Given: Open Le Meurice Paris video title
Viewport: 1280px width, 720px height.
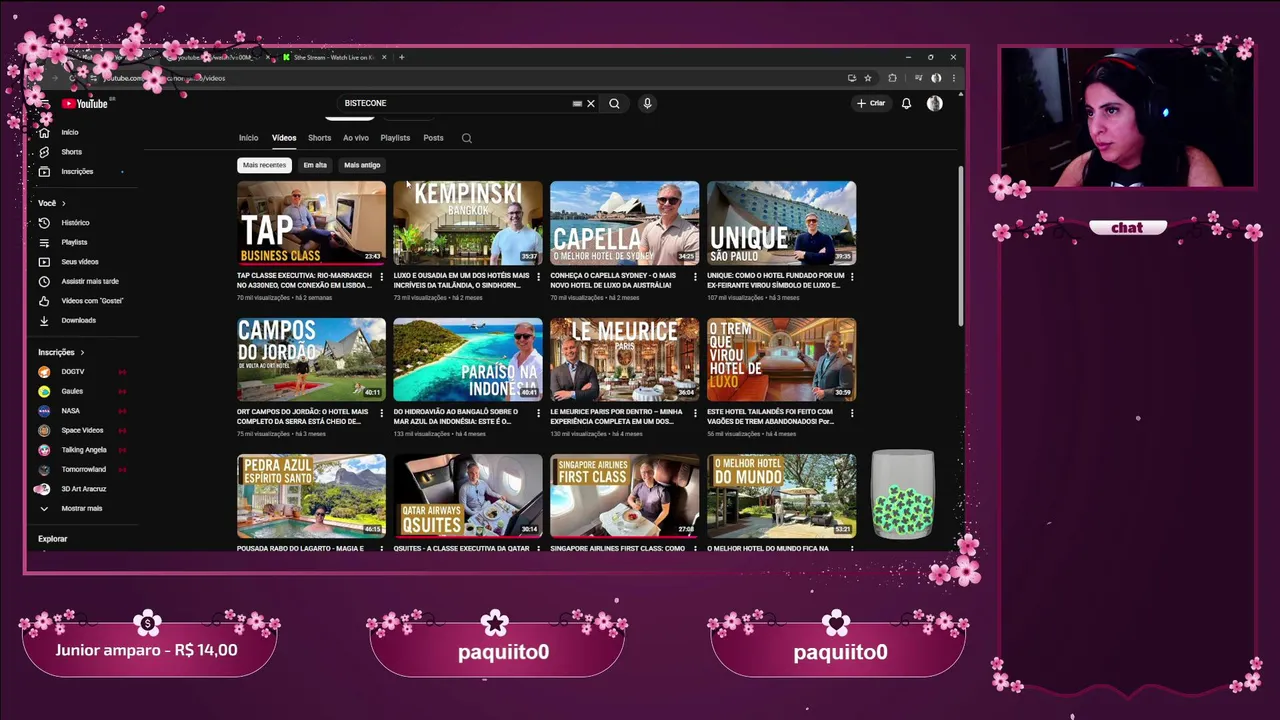Looking at the screenshot, I should (617, 416).
